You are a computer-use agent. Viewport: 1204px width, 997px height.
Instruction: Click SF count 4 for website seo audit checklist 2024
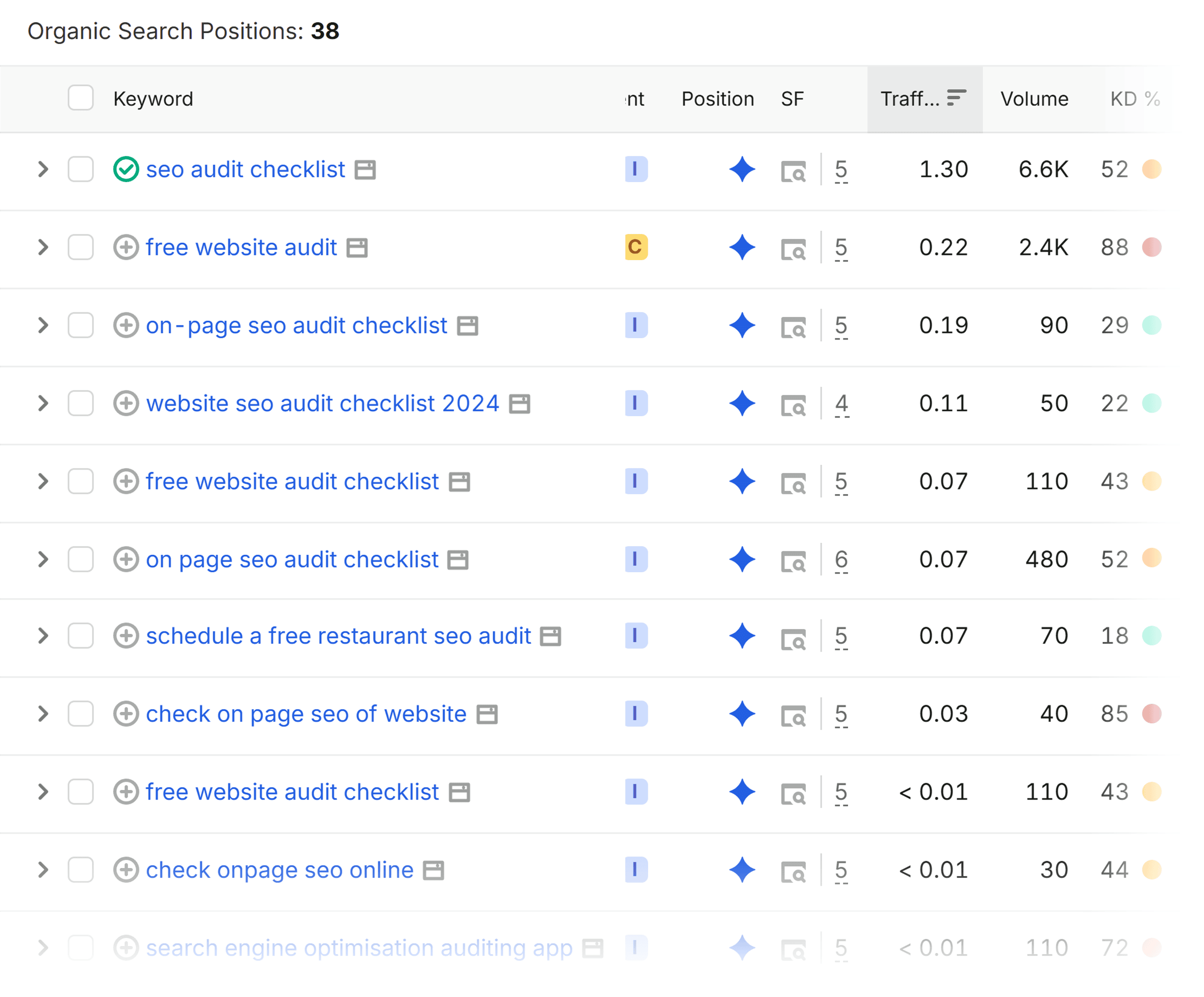coord(842,405)
